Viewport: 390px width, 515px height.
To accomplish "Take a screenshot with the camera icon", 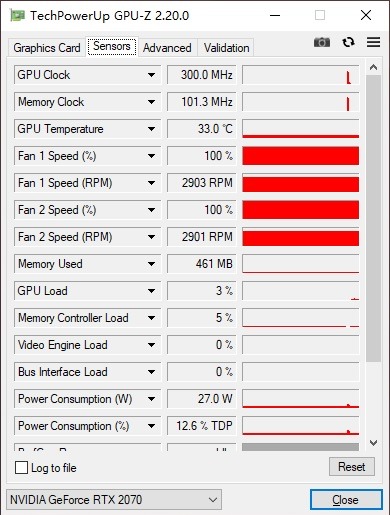I will [322, 42].
